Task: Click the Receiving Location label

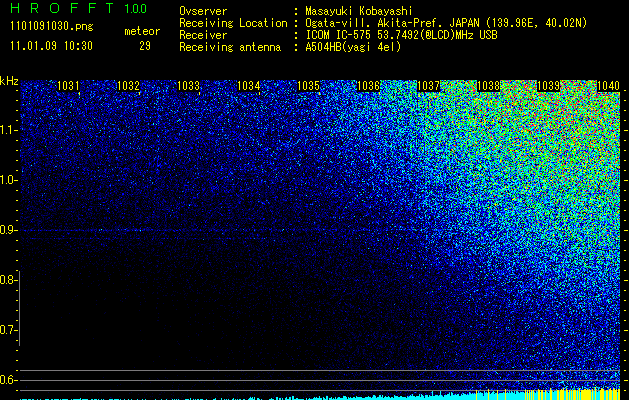Action: [x=233, y=23]
